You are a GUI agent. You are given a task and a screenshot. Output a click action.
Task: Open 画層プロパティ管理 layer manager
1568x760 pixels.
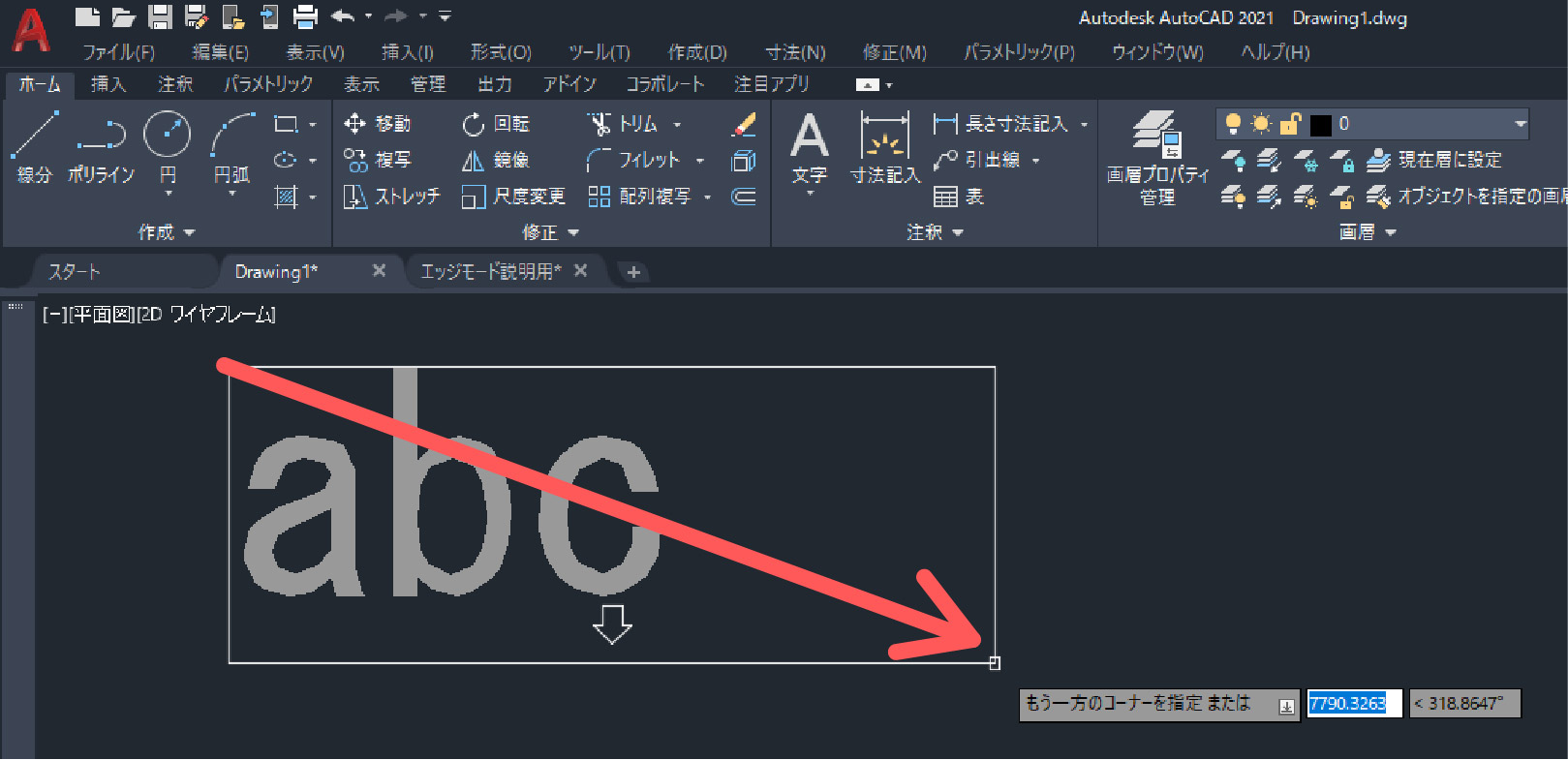point(1157,155)
